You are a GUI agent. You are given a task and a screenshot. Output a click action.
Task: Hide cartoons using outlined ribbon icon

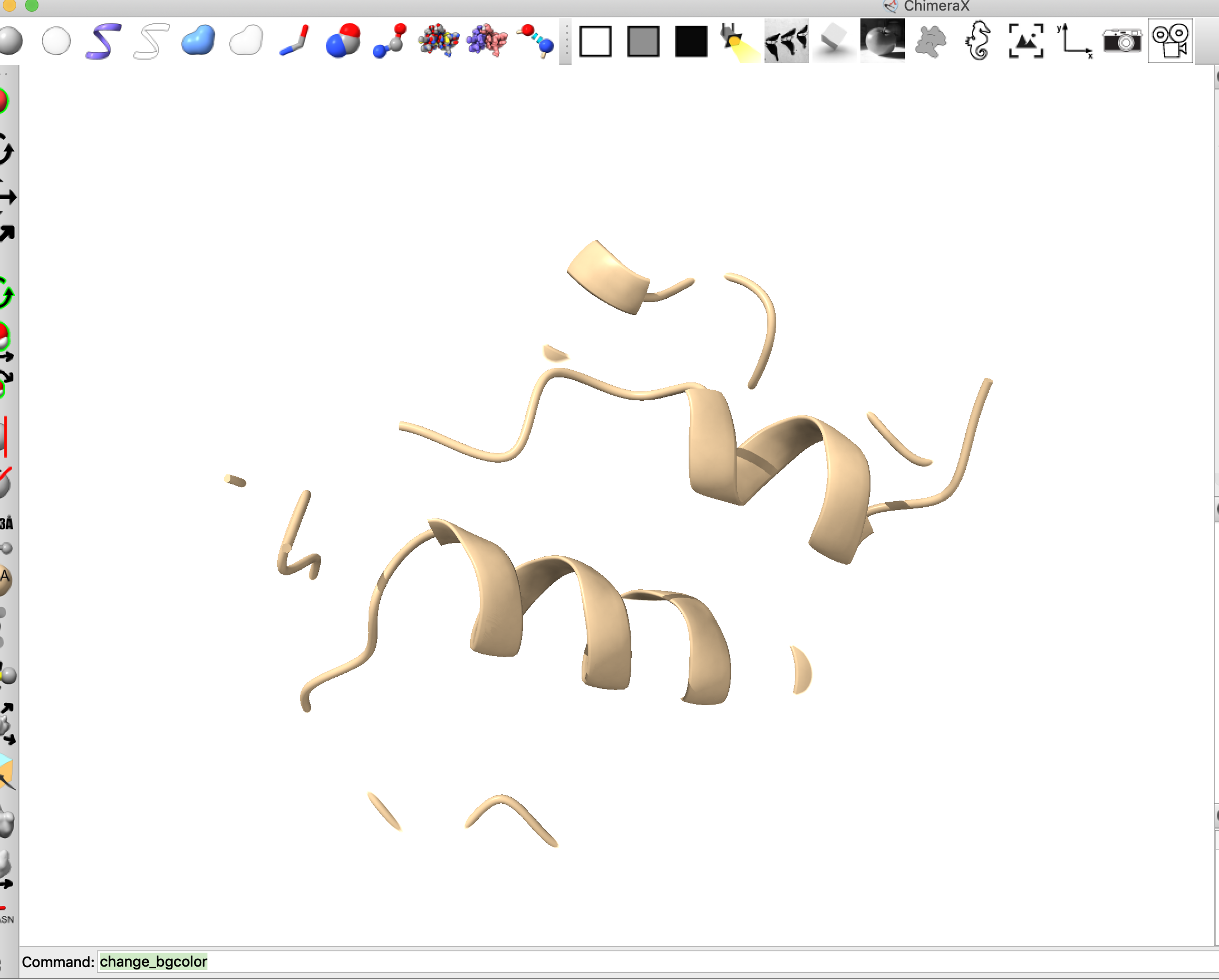pyautogui.click(x=151, y=41)
